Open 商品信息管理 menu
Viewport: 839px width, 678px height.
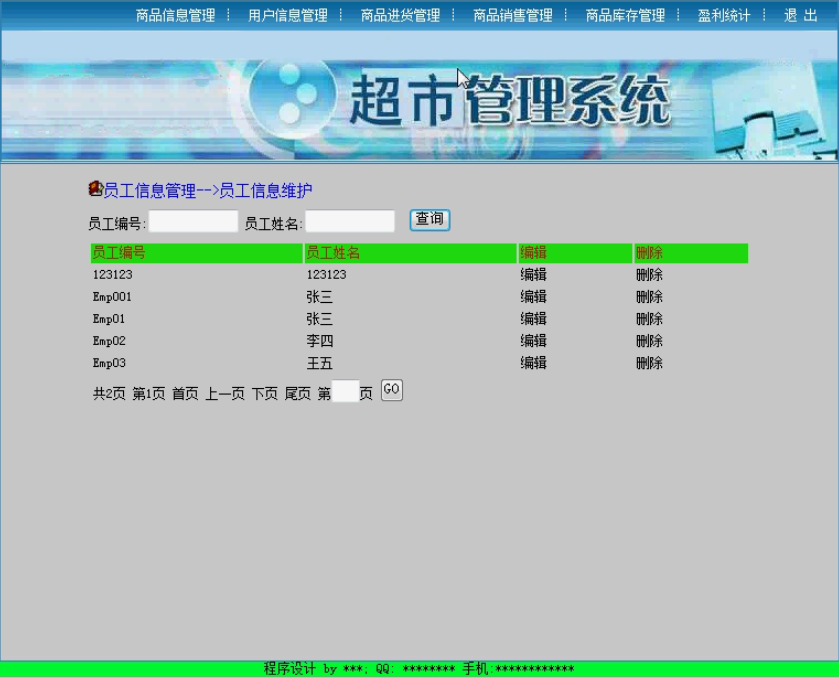tap(176, 15)
